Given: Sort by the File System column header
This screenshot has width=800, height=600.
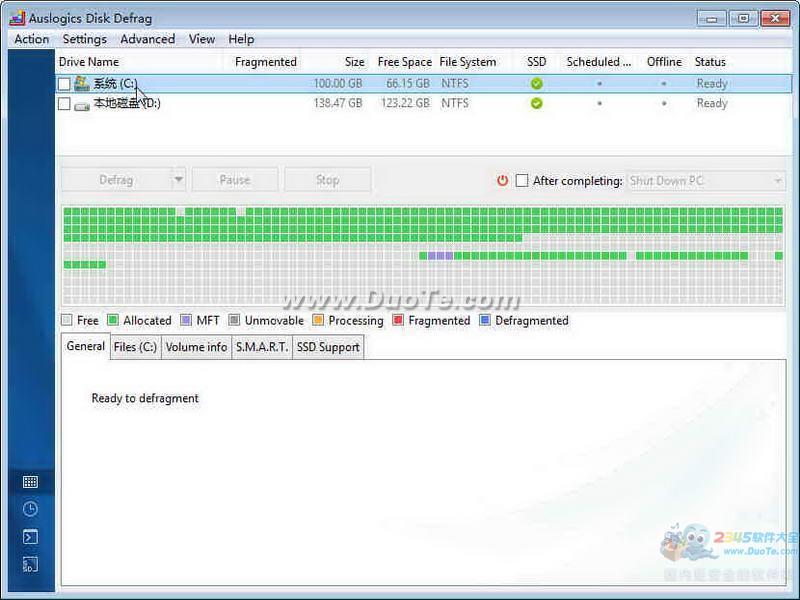Looking at the screenshot, I should click(467, 62).
